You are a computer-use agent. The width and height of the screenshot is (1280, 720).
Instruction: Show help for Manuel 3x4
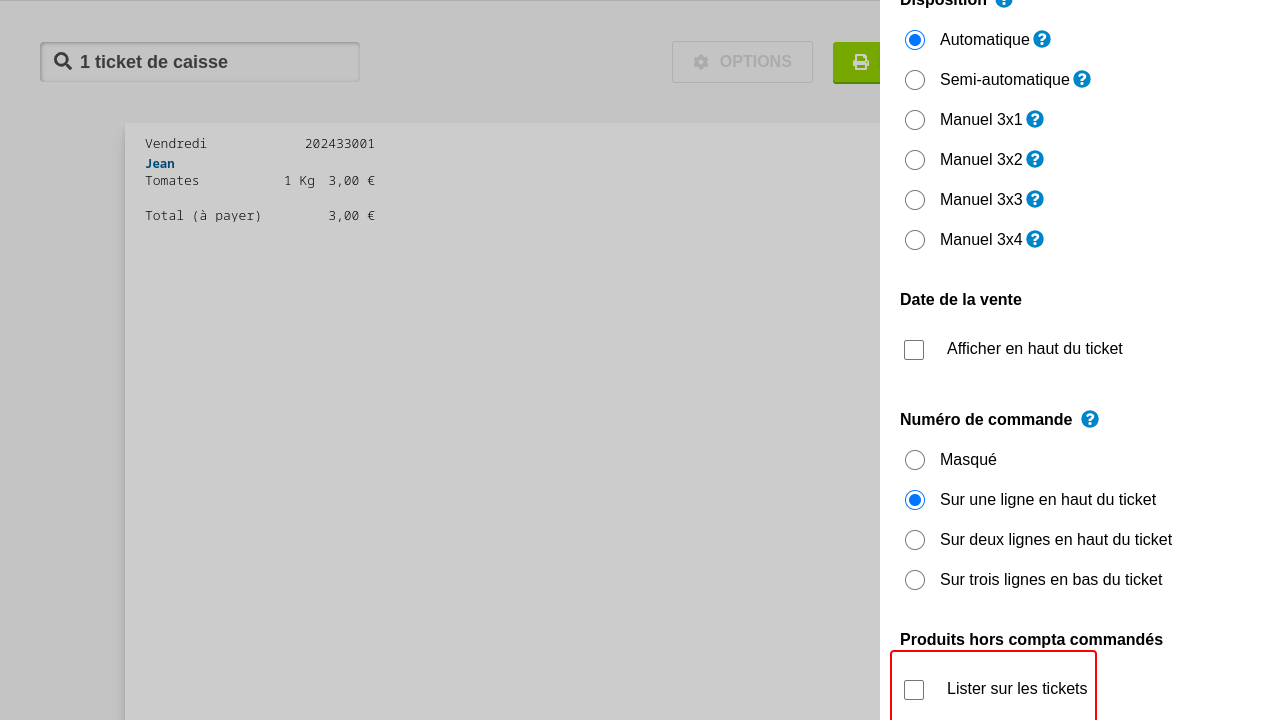coord(1035,239)
